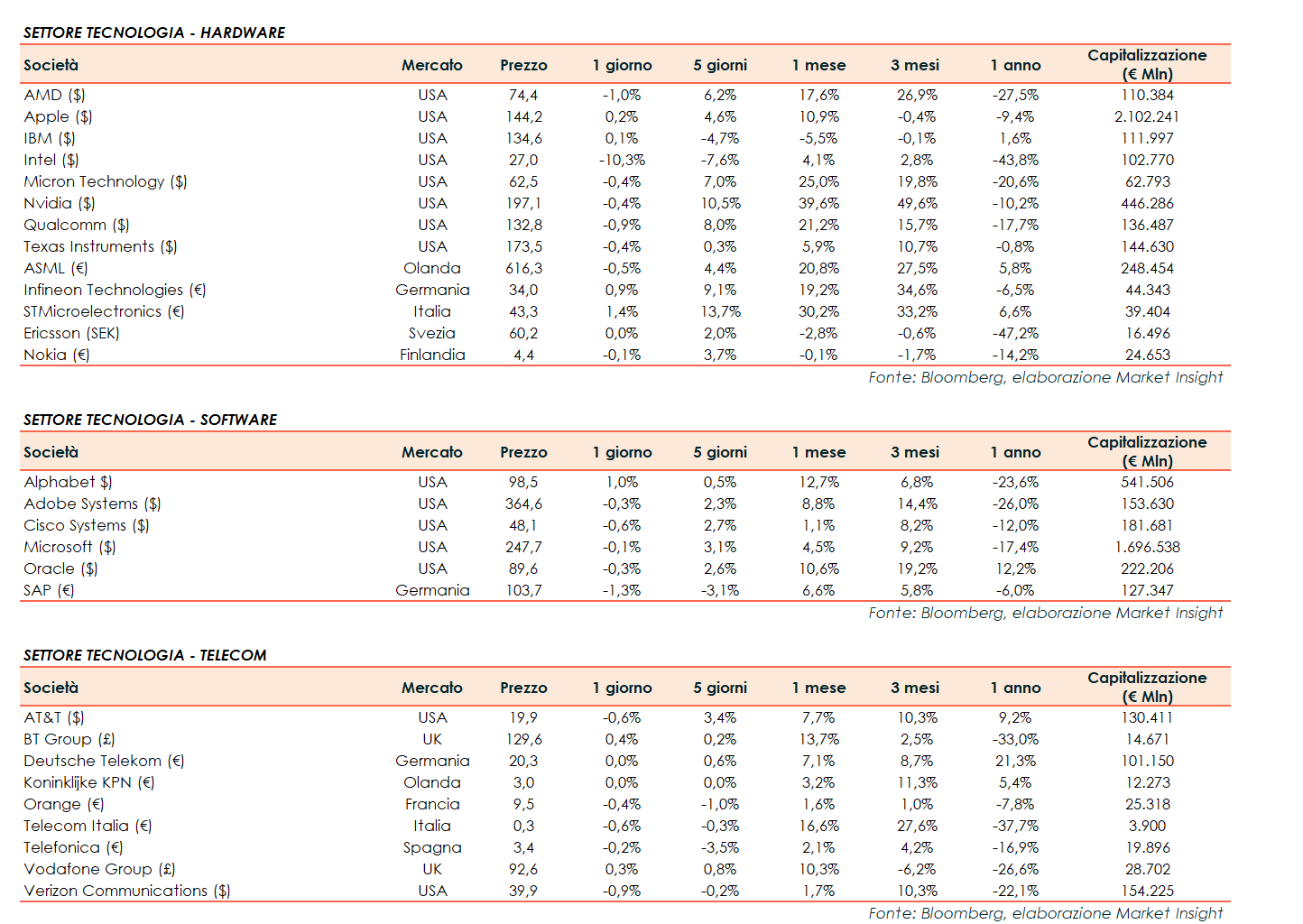Click the Finlandia market cell for Nokia
The height and width of the screenshot is (924, 1303).
432,355
